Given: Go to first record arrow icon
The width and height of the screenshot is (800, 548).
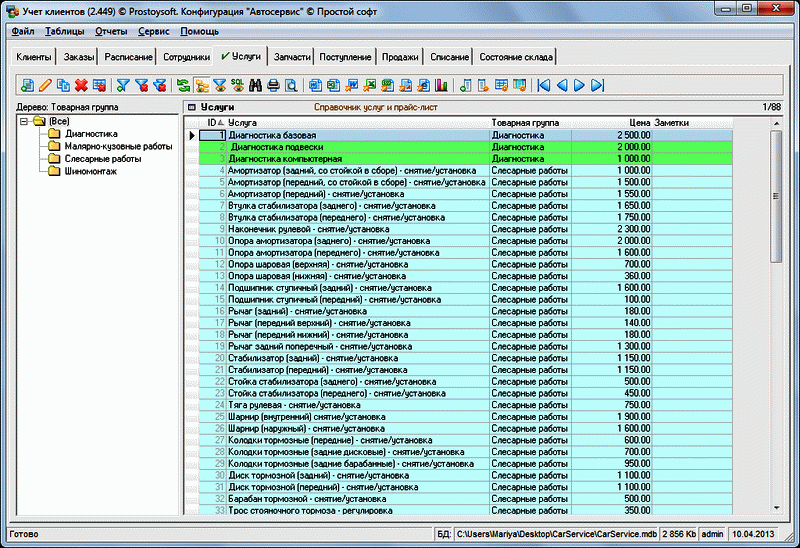Looking at the screenshot, I should pyautogui.click(x=543, y=85).
